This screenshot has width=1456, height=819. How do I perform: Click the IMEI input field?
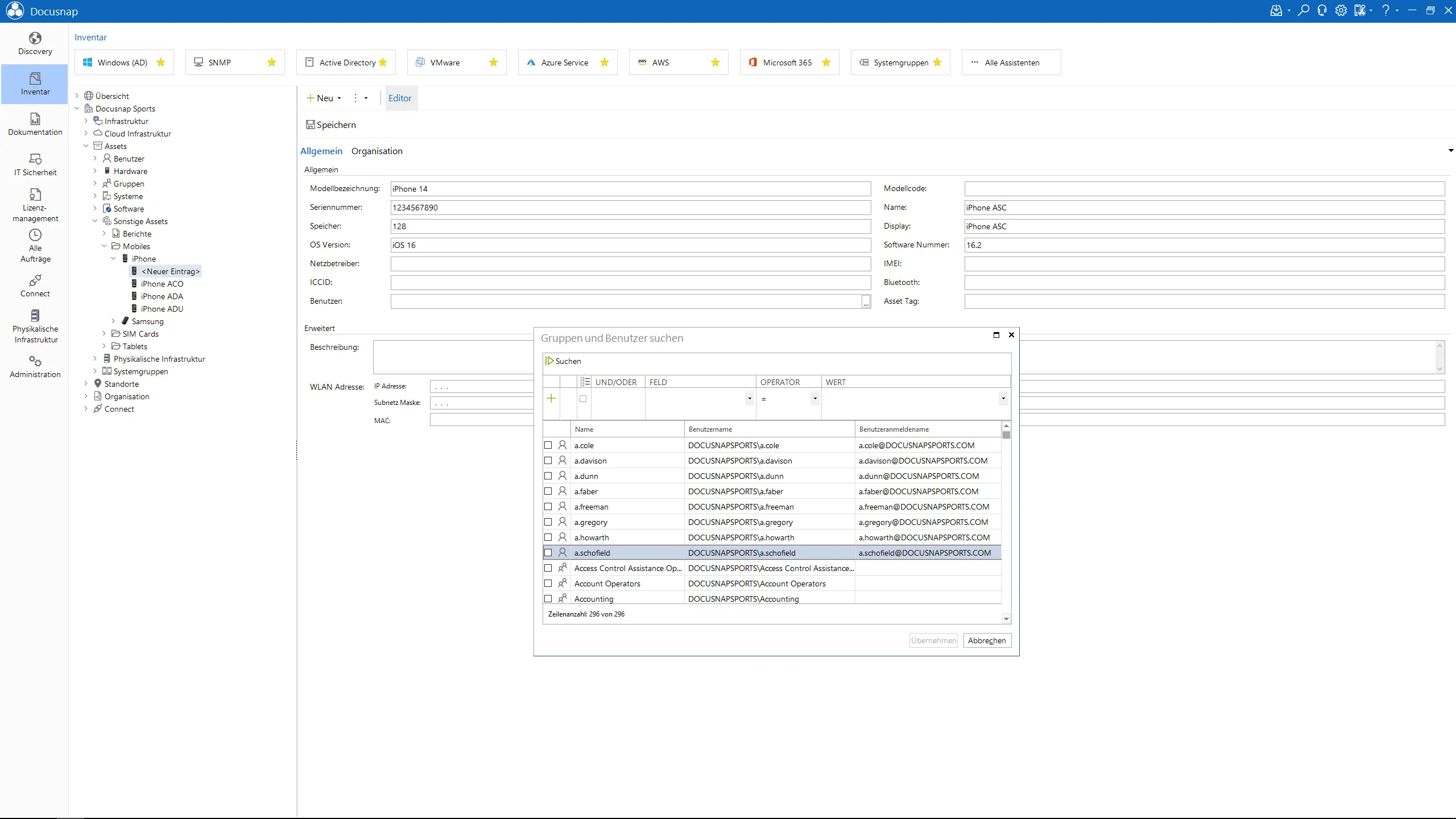coord(1204,264)
